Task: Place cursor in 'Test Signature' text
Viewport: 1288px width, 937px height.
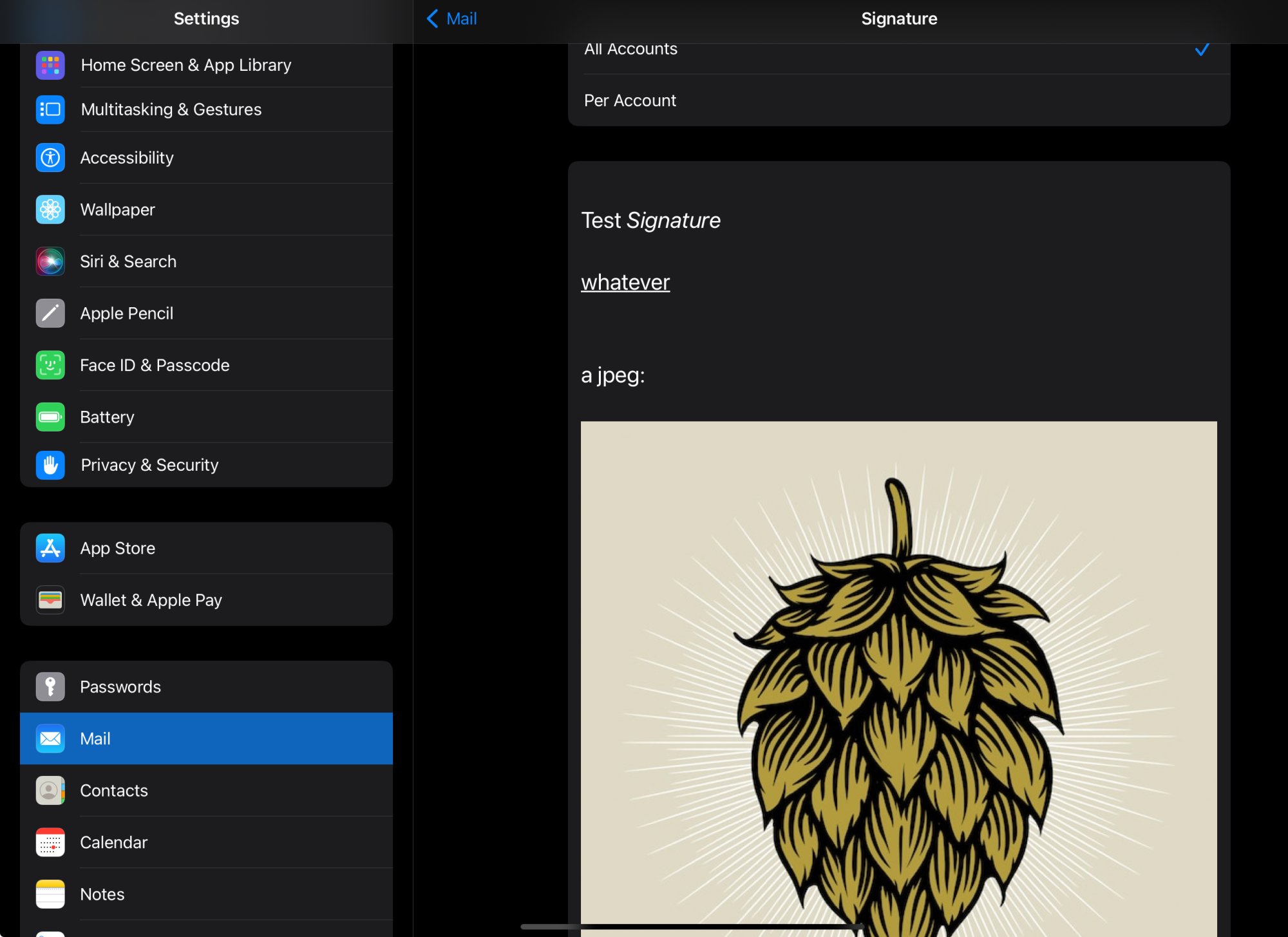Action: tap(650, 221)
